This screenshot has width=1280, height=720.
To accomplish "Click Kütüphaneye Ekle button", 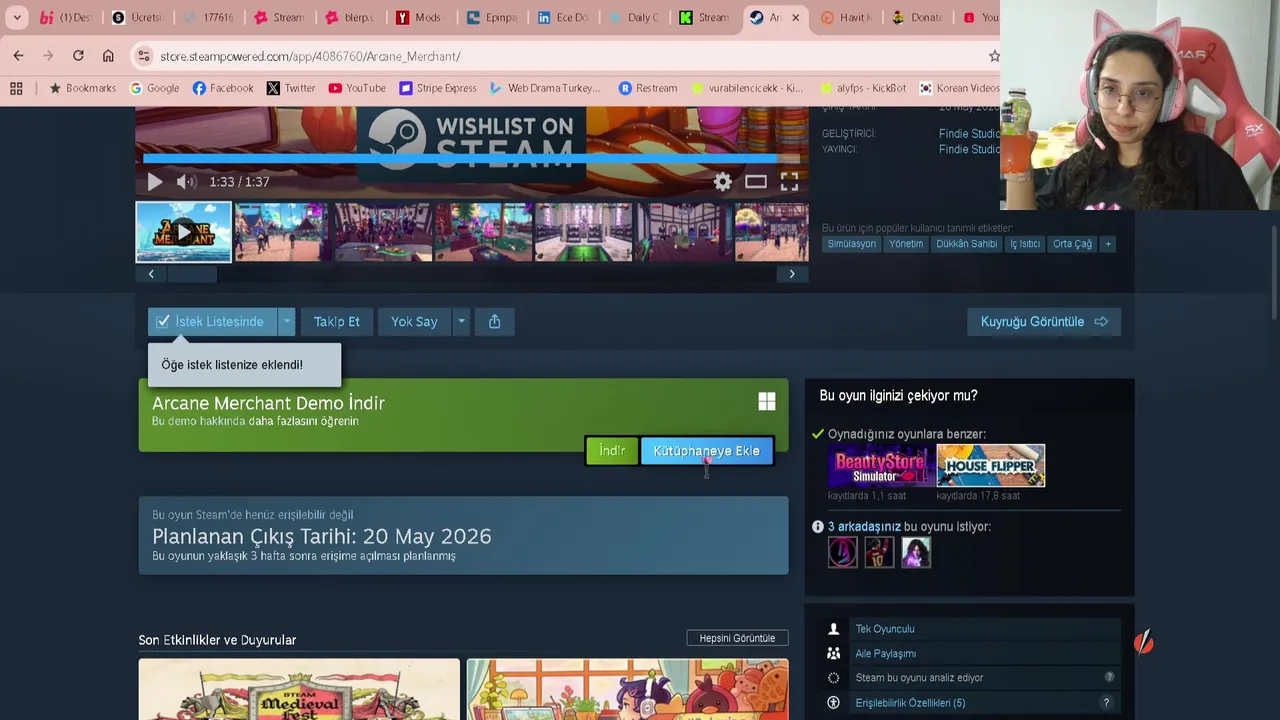I will [706, 451].
